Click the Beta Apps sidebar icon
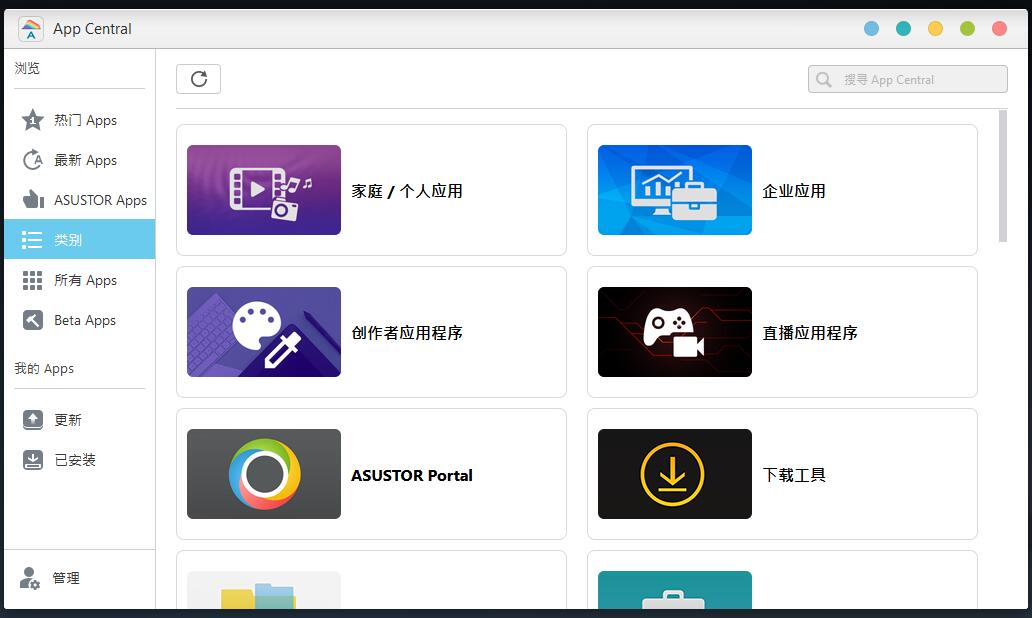 pyautogui.click(x=32, y=320)
